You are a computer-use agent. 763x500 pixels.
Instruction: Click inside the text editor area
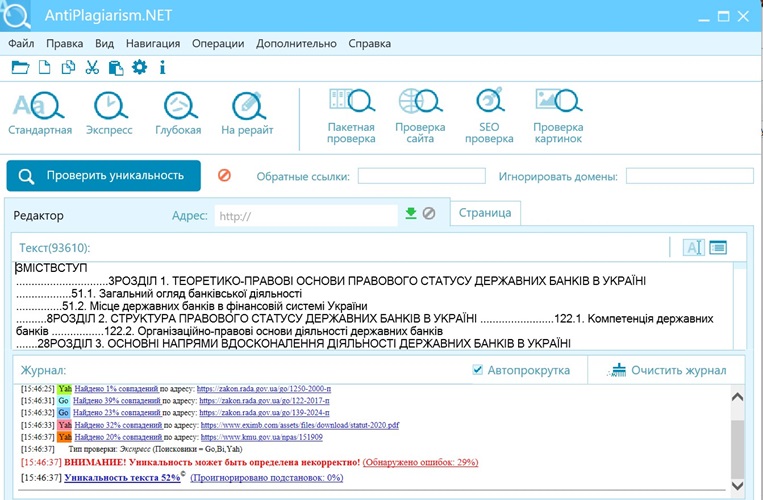373,306
